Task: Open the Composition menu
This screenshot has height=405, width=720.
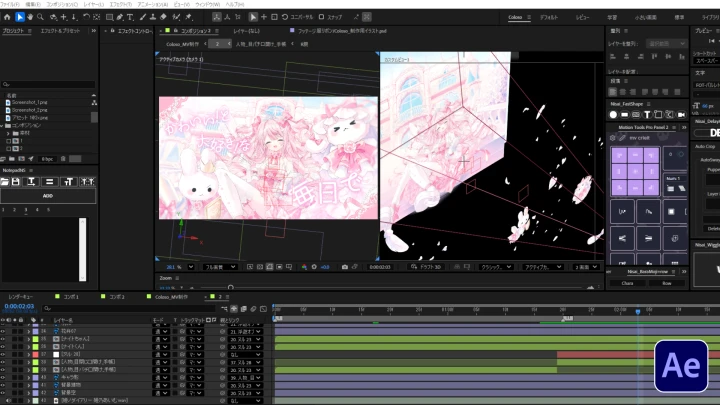Action: pyautogui.click(x=62, y=4)
